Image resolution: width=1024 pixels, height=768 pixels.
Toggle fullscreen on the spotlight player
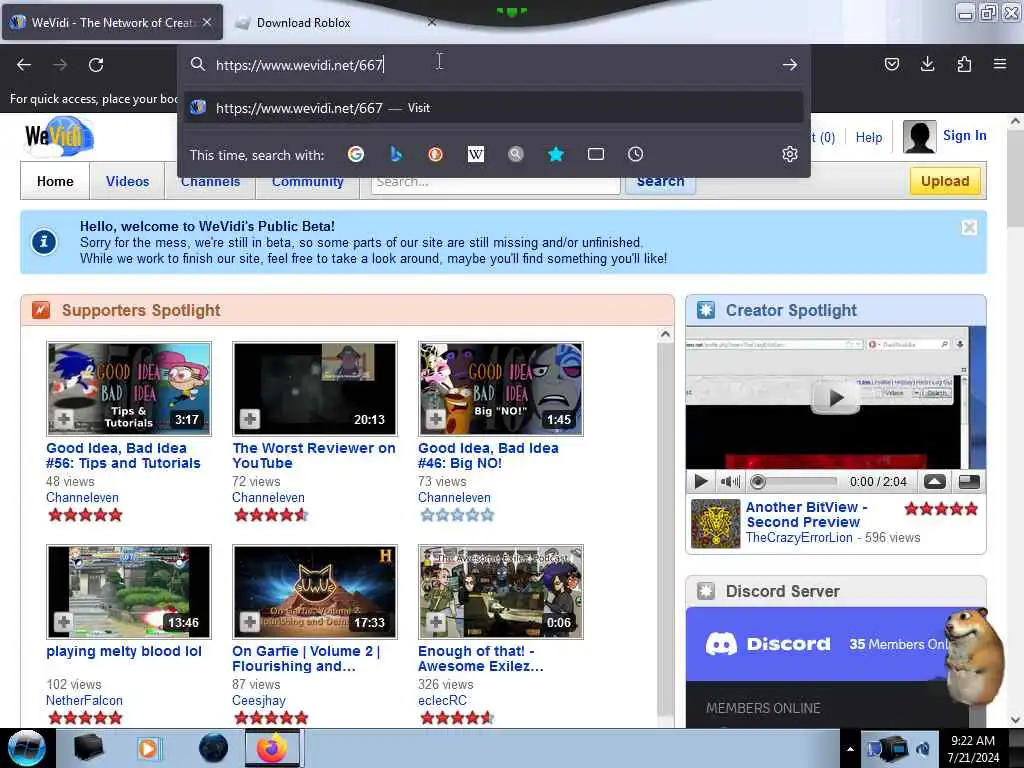pyautogui.click(x=969, y=482)
